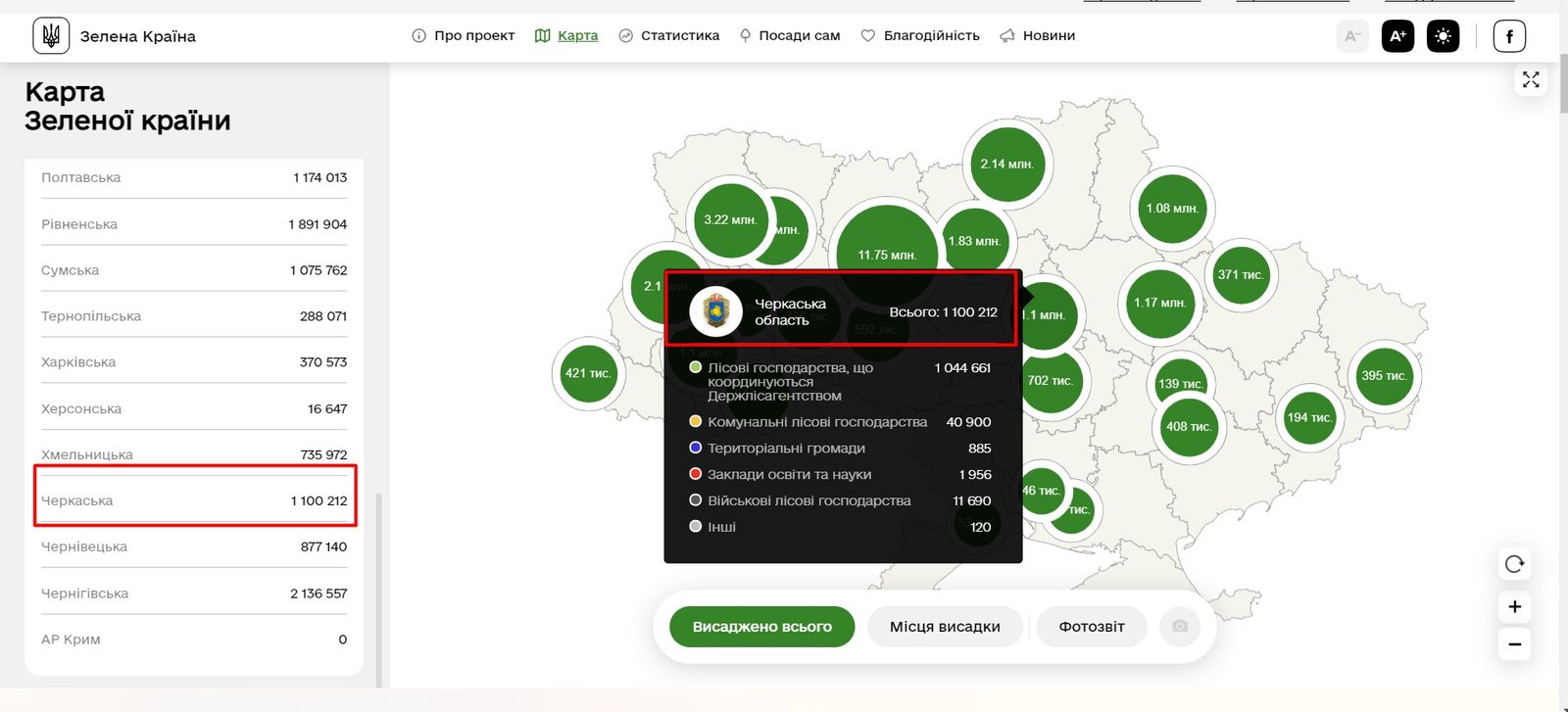Viewport: 1568px width, 712px height.
Task: Decrease font size with A- button
Action: pos(1352,36)
